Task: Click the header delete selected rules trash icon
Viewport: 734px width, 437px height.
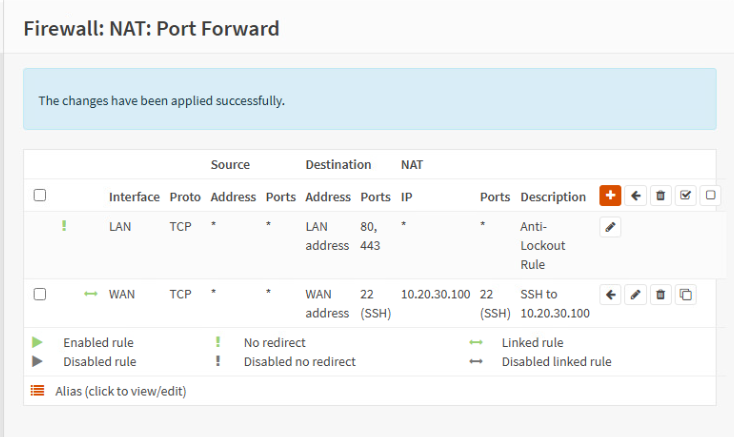Action: coord(660,196)
